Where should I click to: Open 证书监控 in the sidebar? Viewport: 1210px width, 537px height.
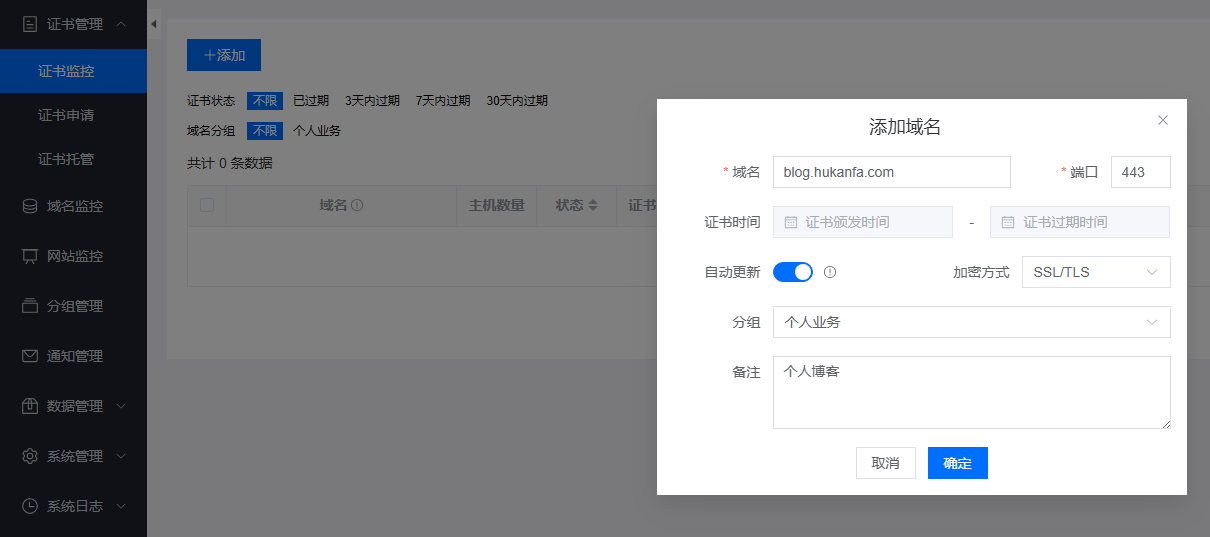[73, 71]
